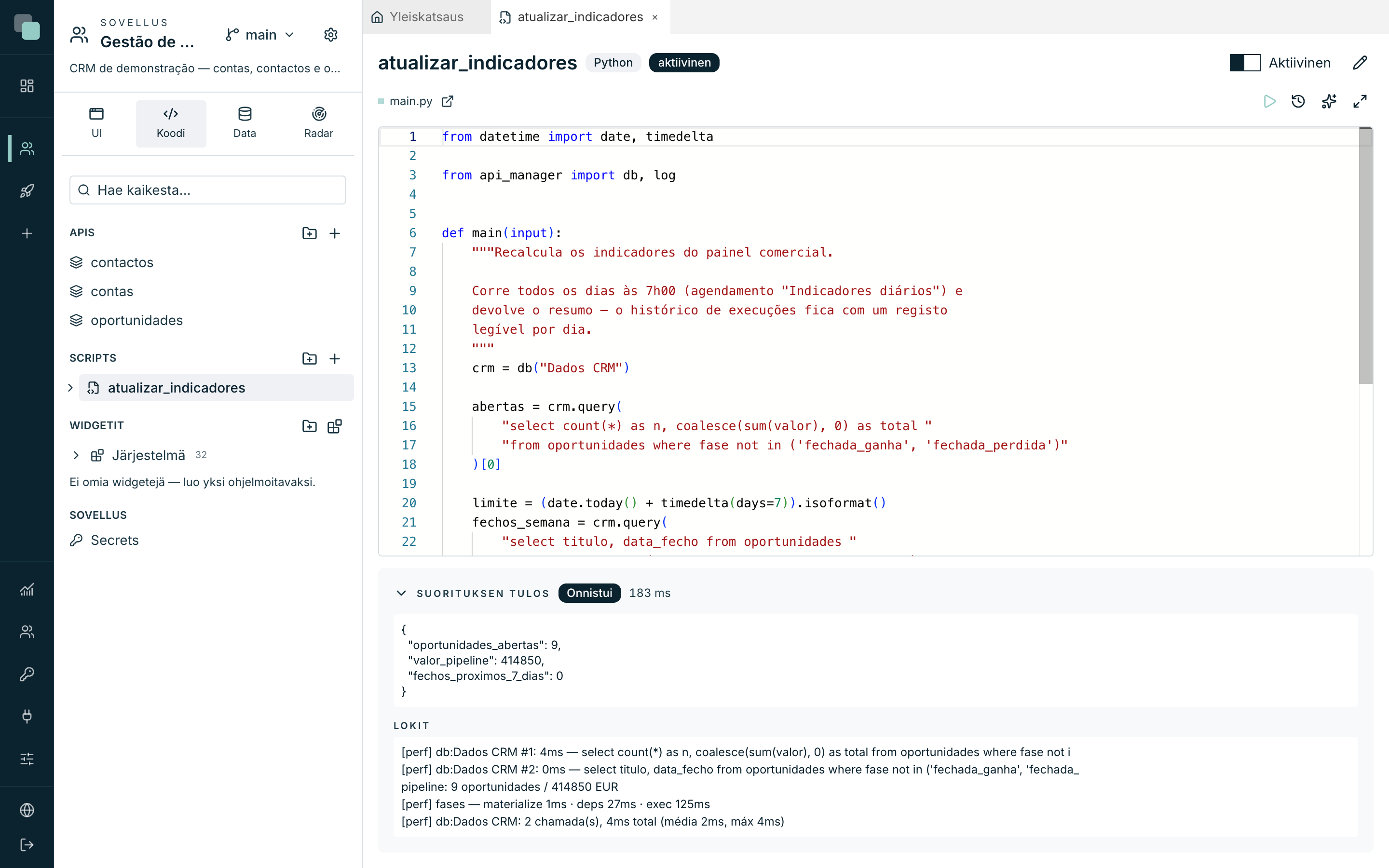Open contas API
1389x868 pixels.
pos(112,292)
